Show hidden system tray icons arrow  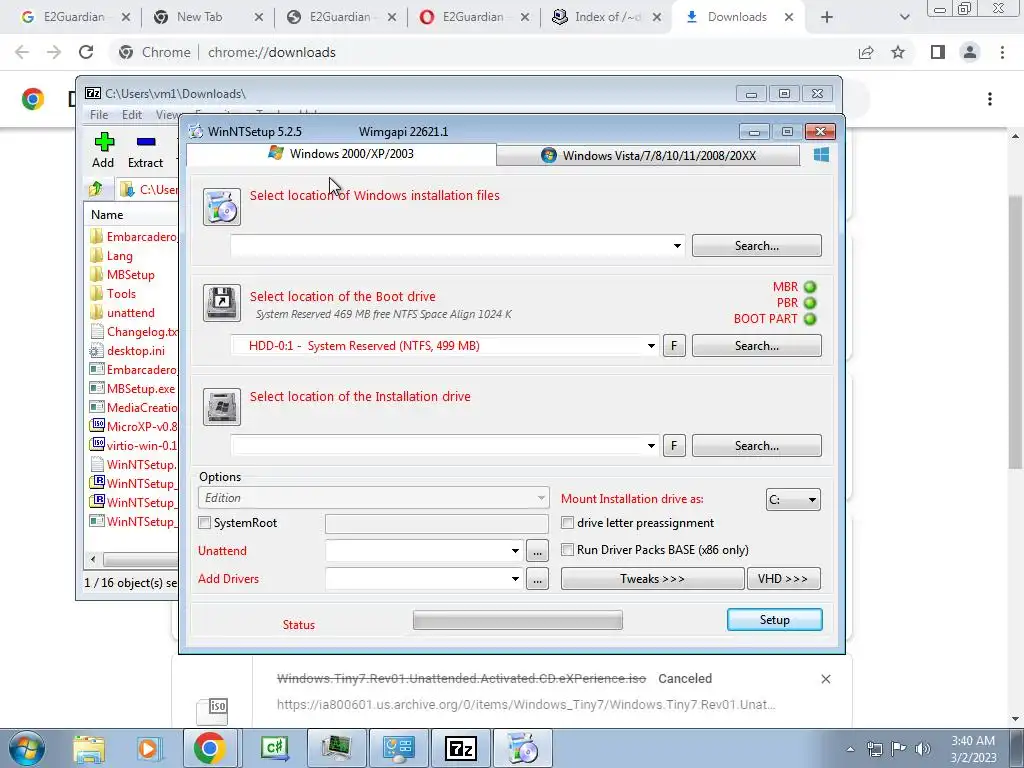pos(850,749)
